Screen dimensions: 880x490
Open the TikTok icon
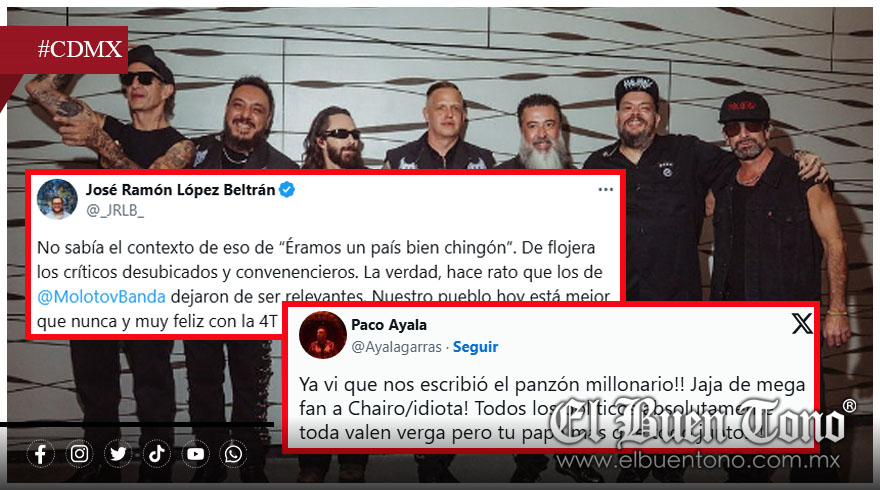[157, 454]
